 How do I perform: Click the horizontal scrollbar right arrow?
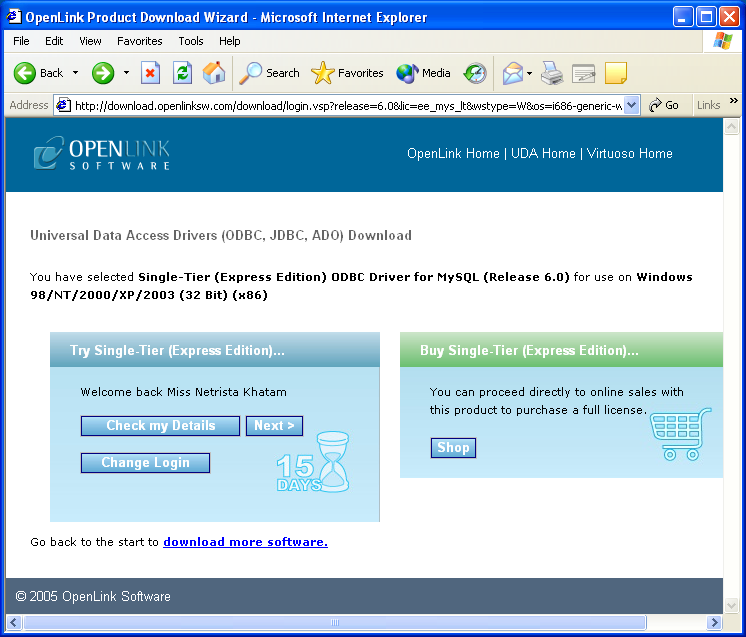714,622
